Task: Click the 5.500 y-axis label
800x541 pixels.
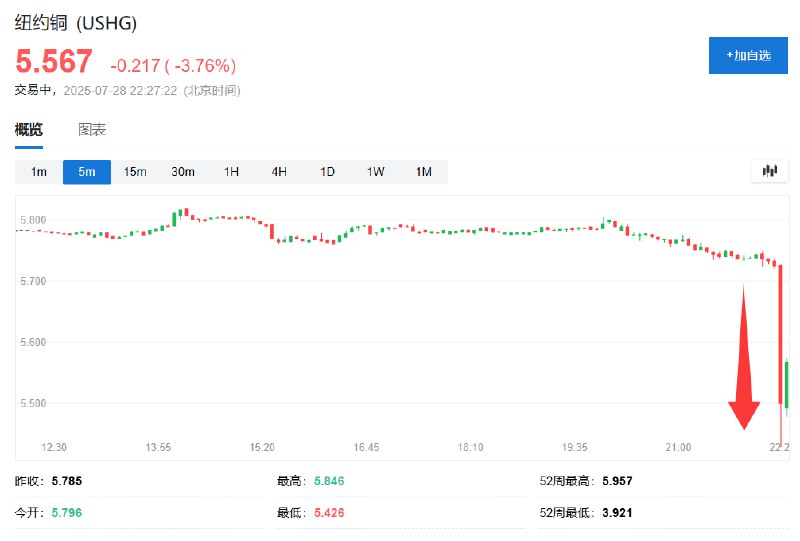Action: tap(33, 403)
